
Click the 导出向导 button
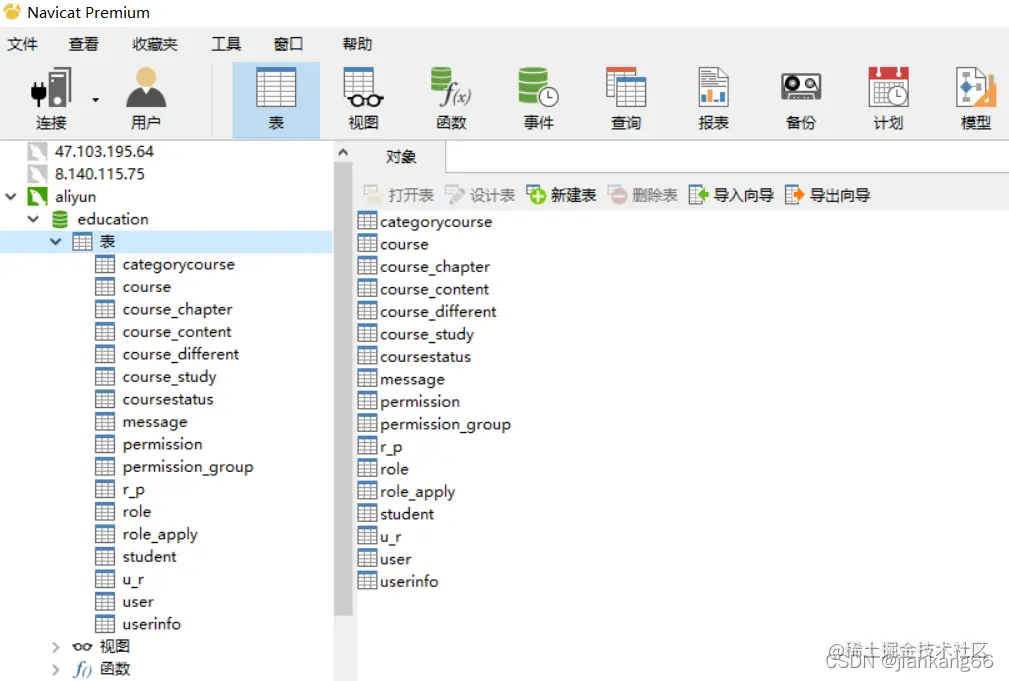(828, 195)
